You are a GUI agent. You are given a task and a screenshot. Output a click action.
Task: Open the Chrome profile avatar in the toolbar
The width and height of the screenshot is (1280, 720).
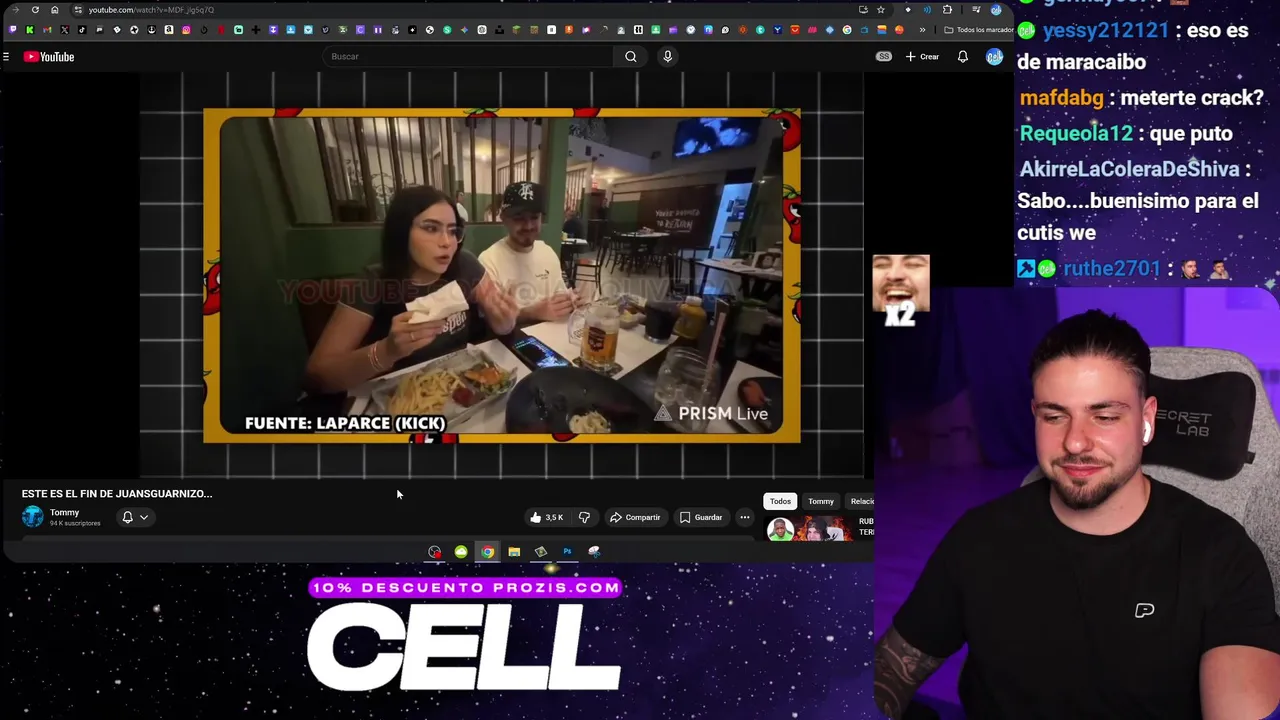(x=996, y=10)
